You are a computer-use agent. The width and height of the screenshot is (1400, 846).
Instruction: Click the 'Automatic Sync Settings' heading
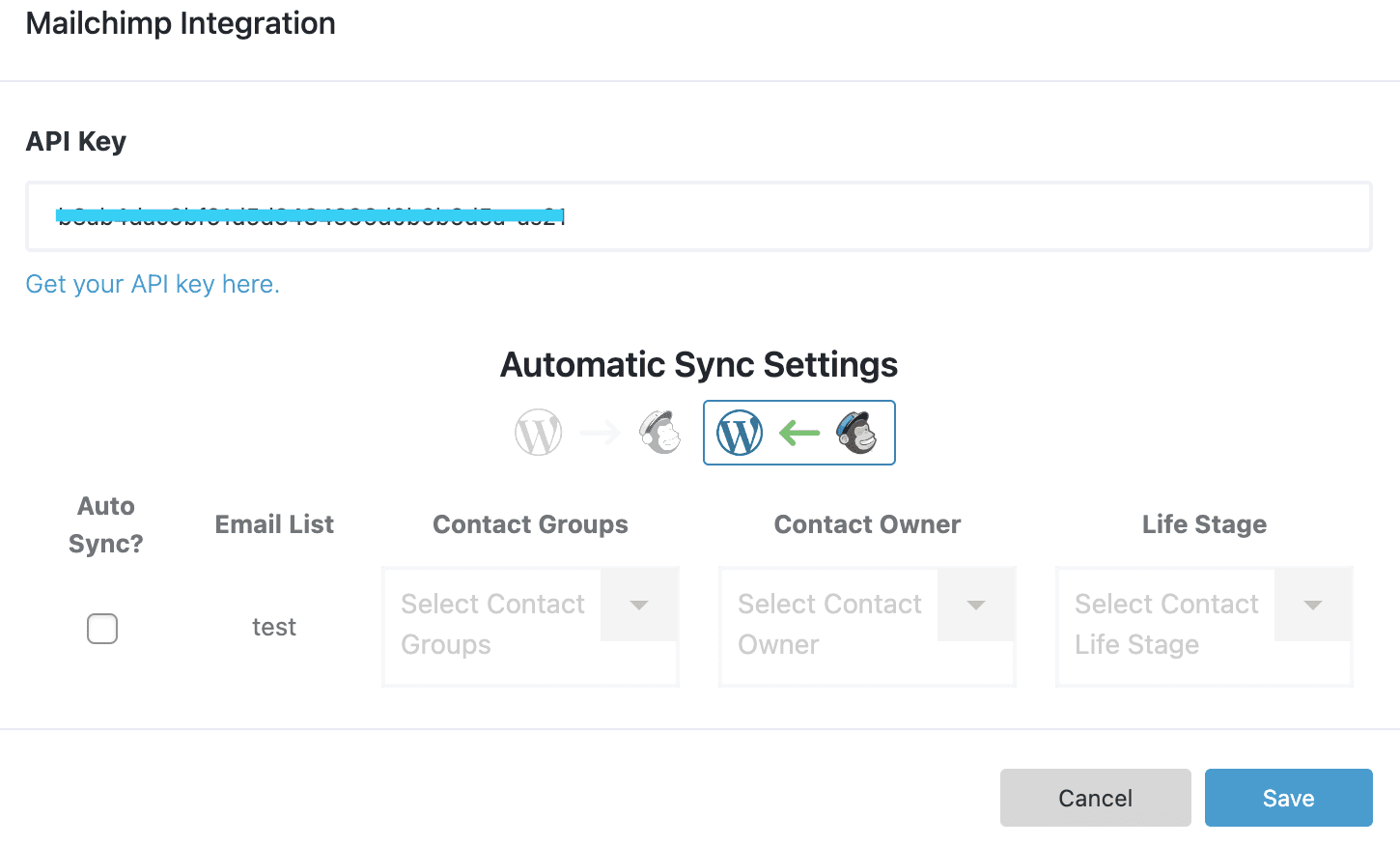tap(699, 365)
